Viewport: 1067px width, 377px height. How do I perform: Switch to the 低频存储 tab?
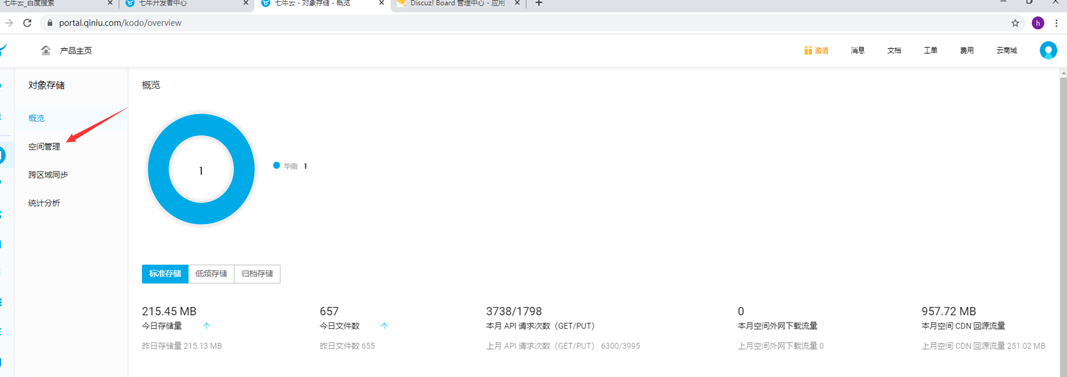click(x=211, y=274)
